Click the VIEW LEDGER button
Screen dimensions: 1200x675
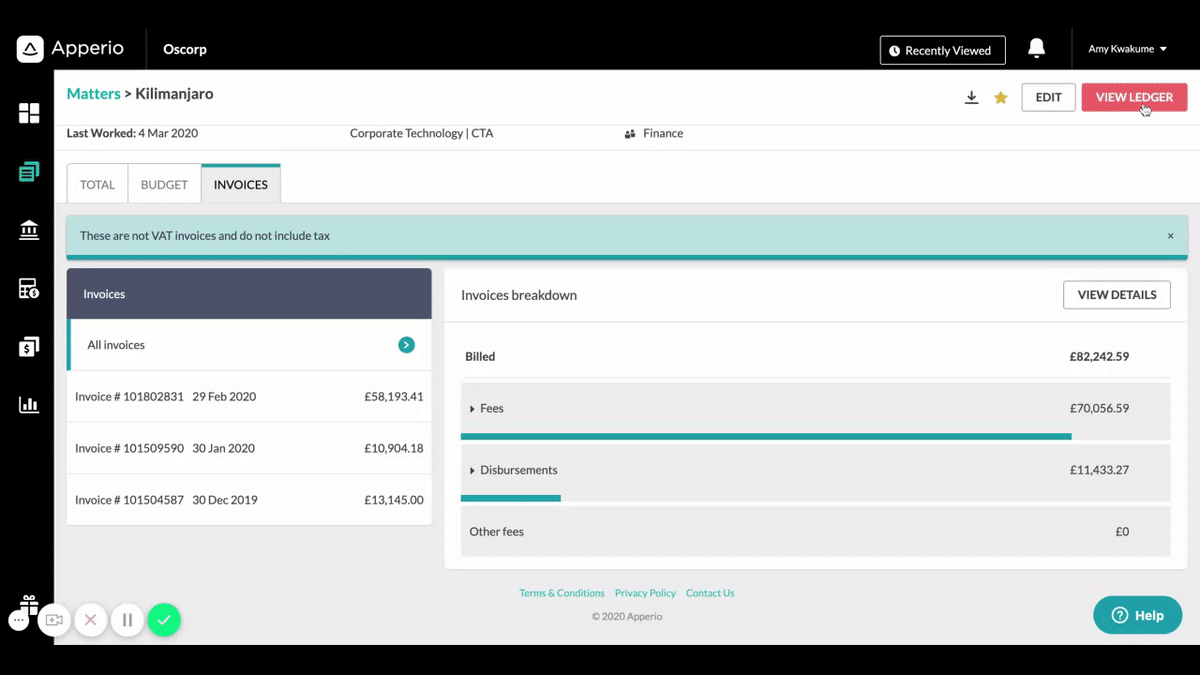[x=1134, y=97]
